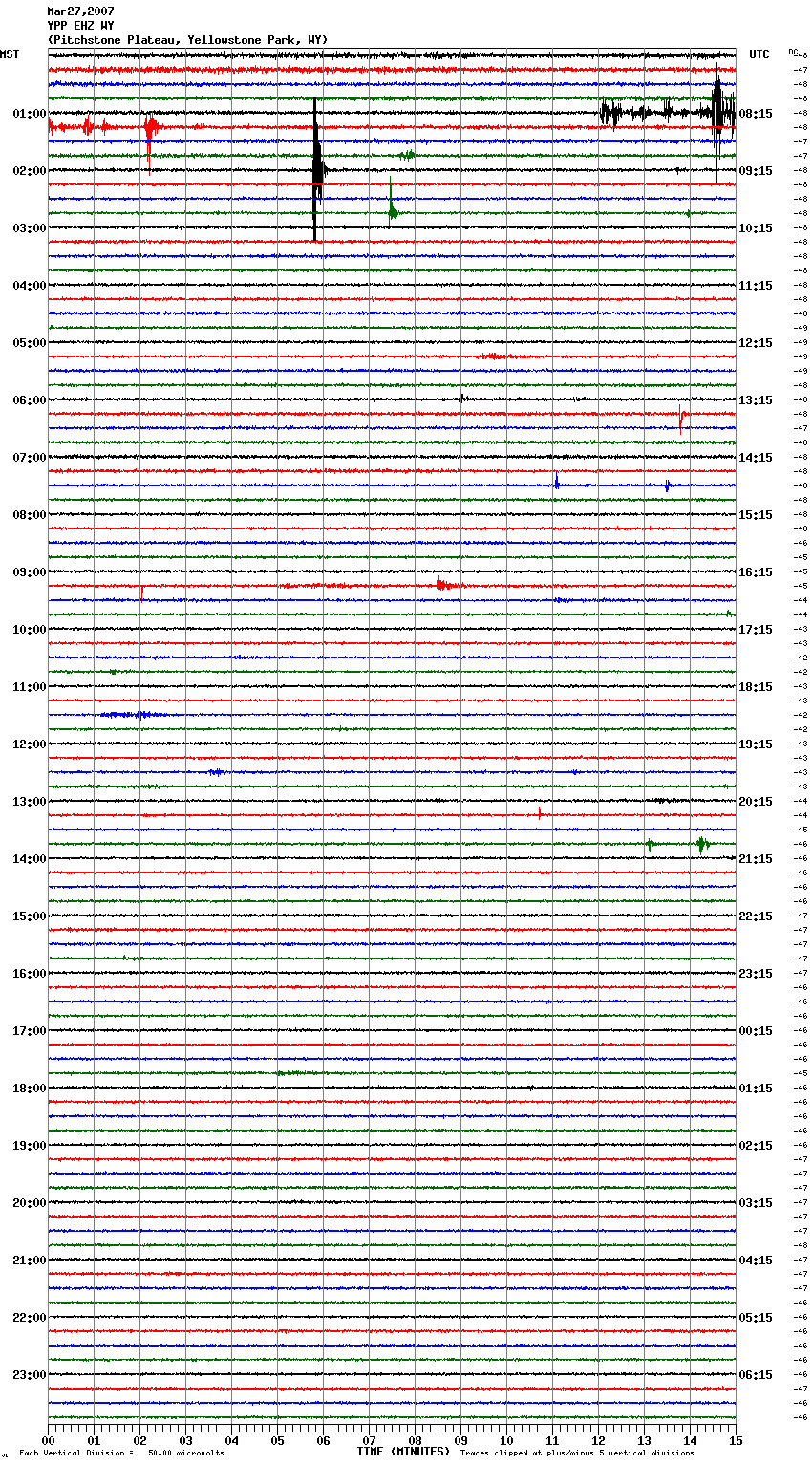Click the Traces clipped at plus/minus note
The height and width of the screenshot is (1466, 812).
(577, 1453)
